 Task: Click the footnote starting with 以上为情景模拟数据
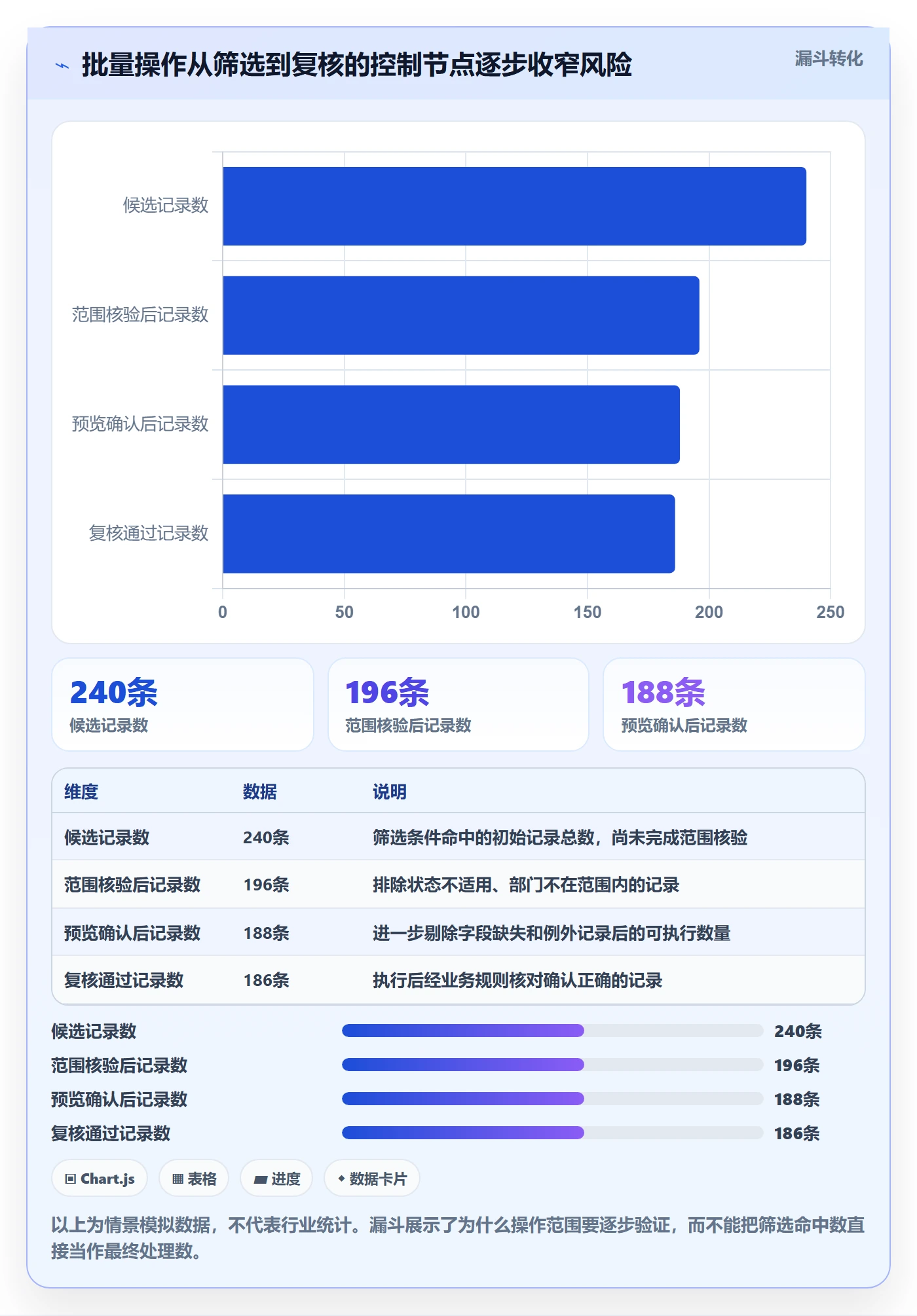[x=458, y=1237]
